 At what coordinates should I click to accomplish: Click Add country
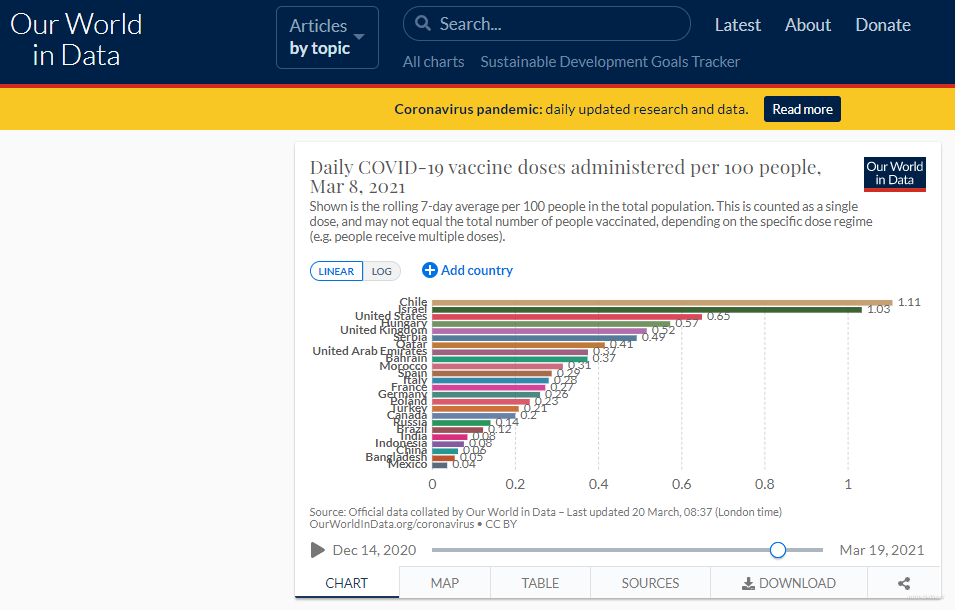click(x=467, y=270)
